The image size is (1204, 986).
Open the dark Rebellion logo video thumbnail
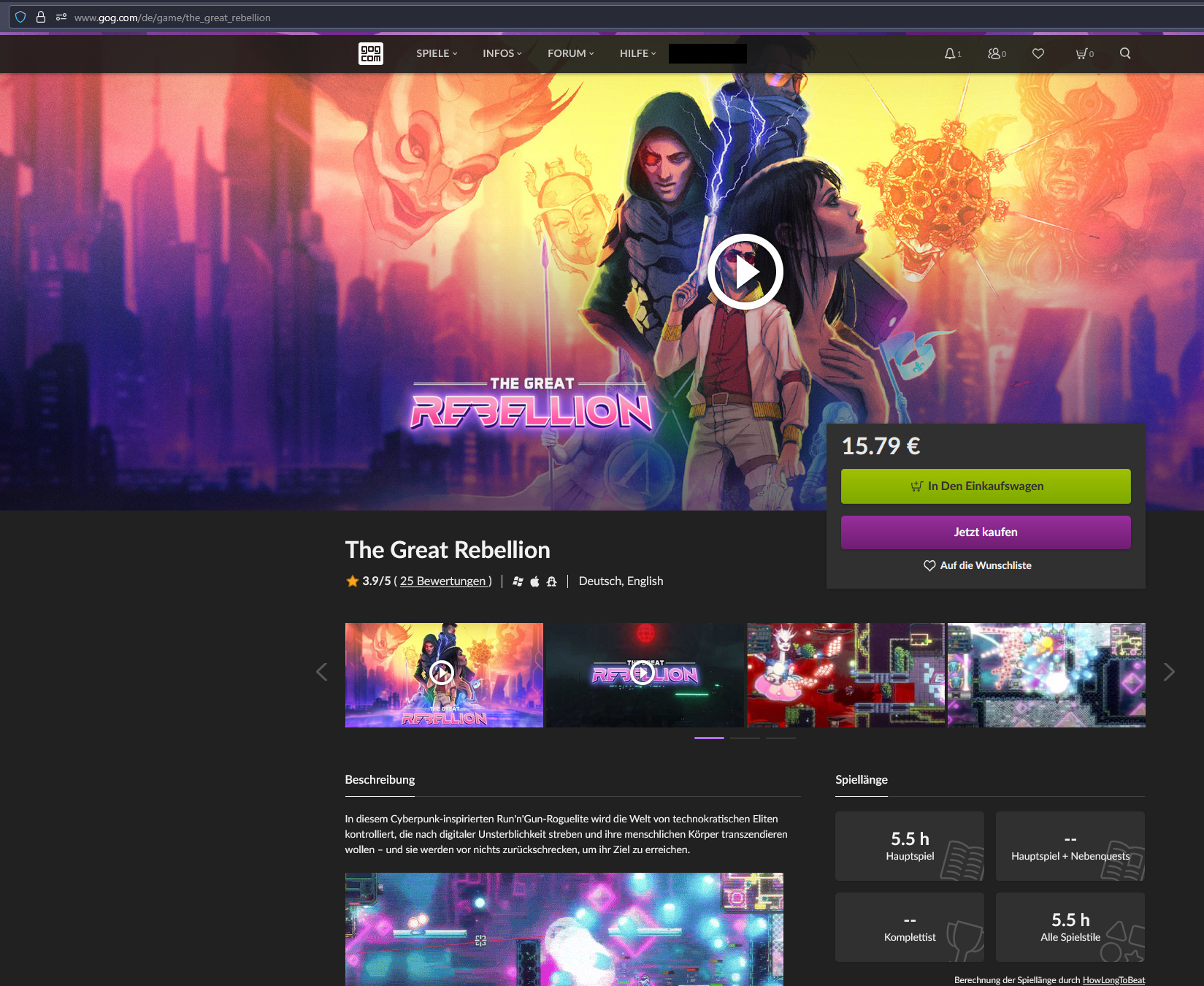645,675
